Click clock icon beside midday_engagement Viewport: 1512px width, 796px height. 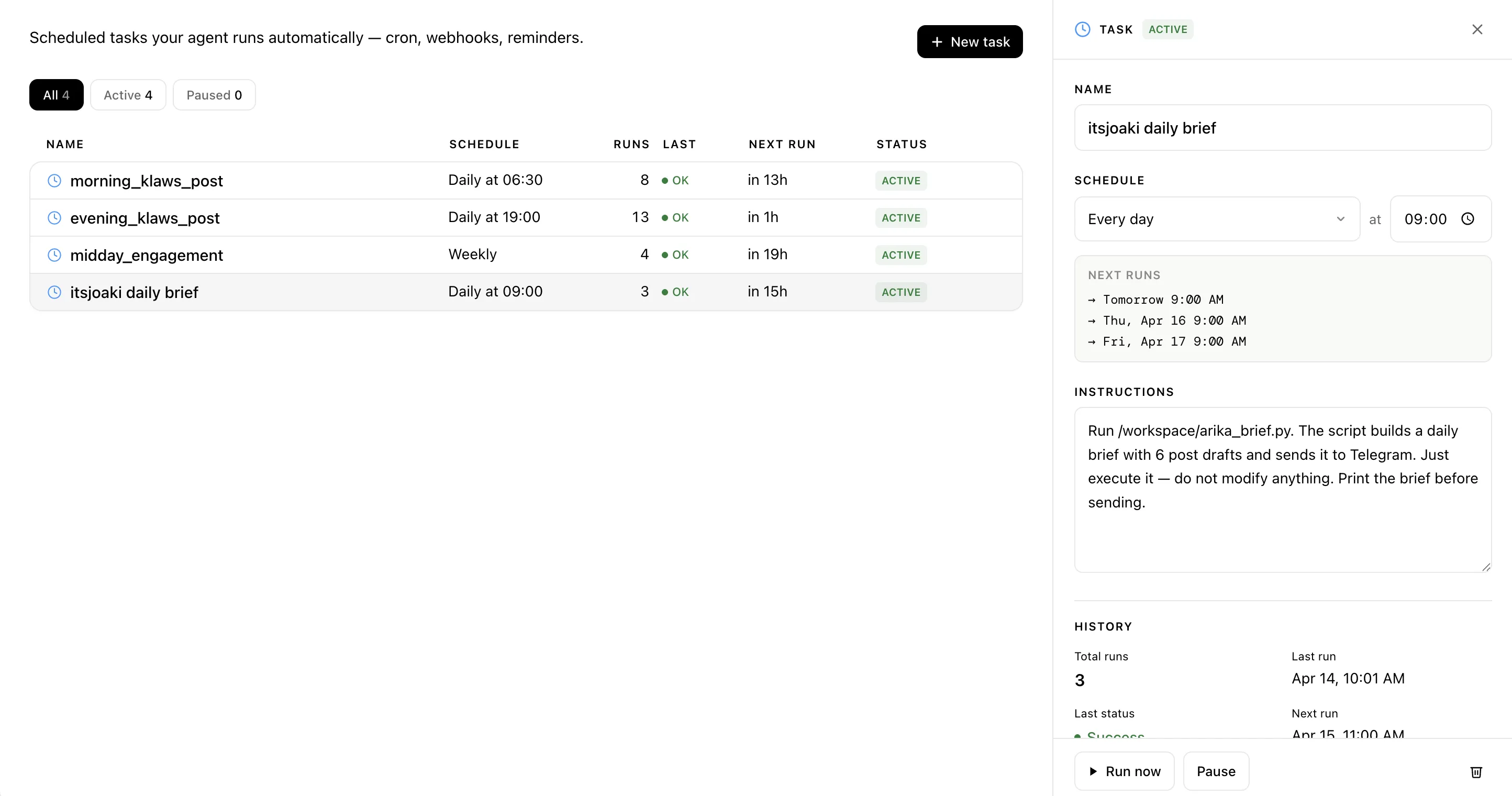coord(54,255)
